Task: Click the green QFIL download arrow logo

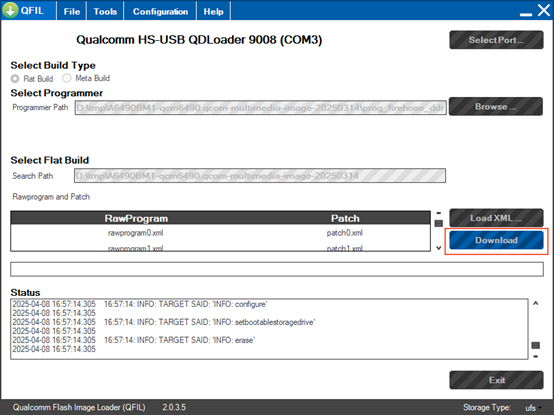Action: tap(10, 10)
